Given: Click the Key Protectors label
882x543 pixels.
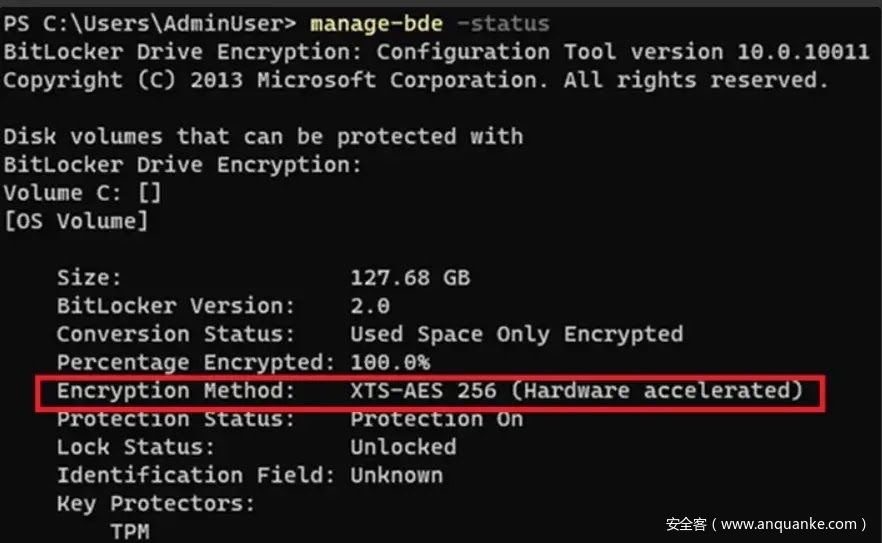Looking at the screenshot, I should (x=156, y=503).
